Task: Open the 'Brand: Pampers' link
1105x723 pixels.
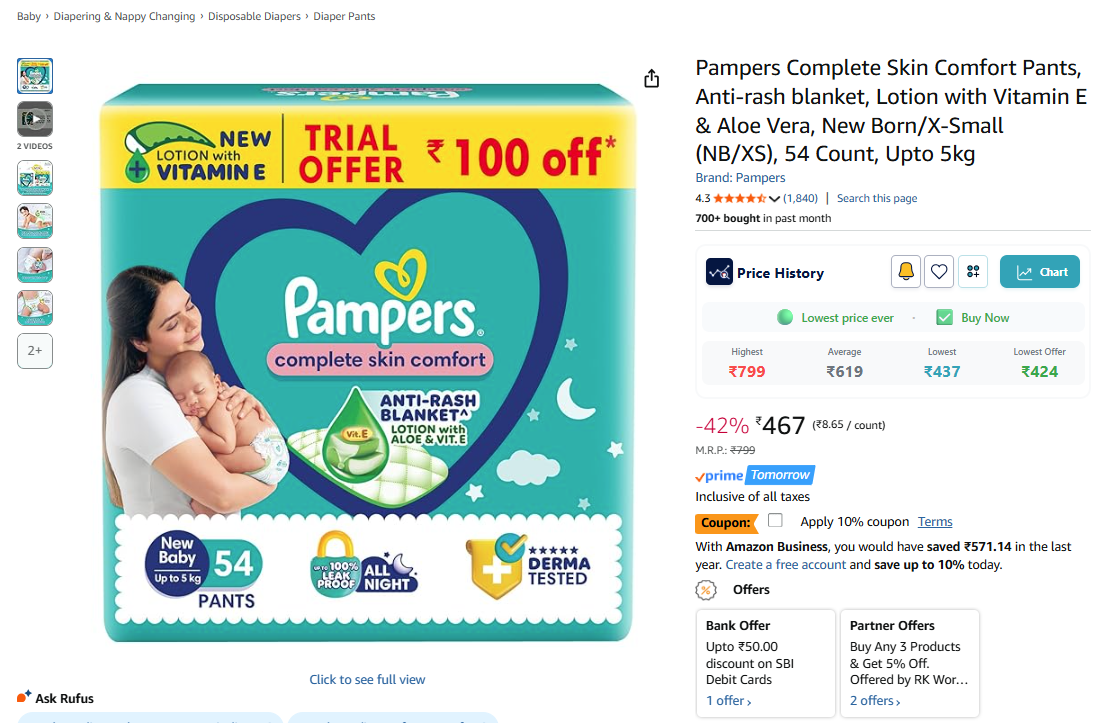Action: click(740, 178)
